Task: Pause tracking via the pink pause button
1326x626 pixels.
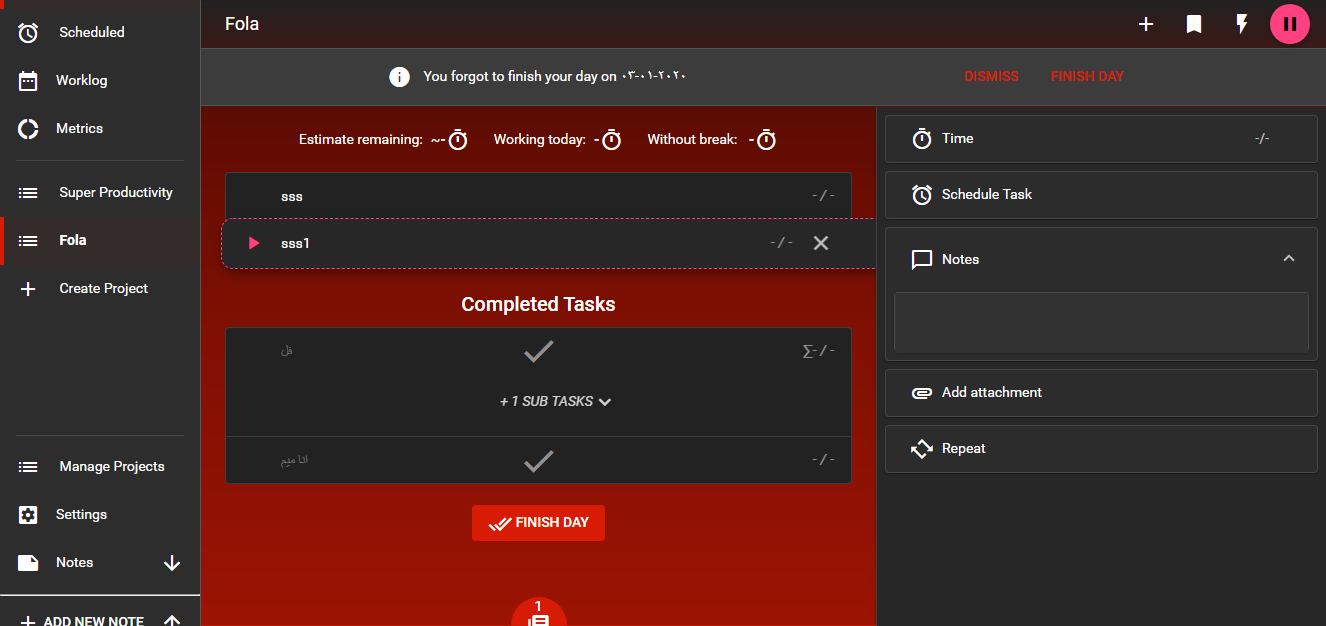Action: tap(1289, 23)
